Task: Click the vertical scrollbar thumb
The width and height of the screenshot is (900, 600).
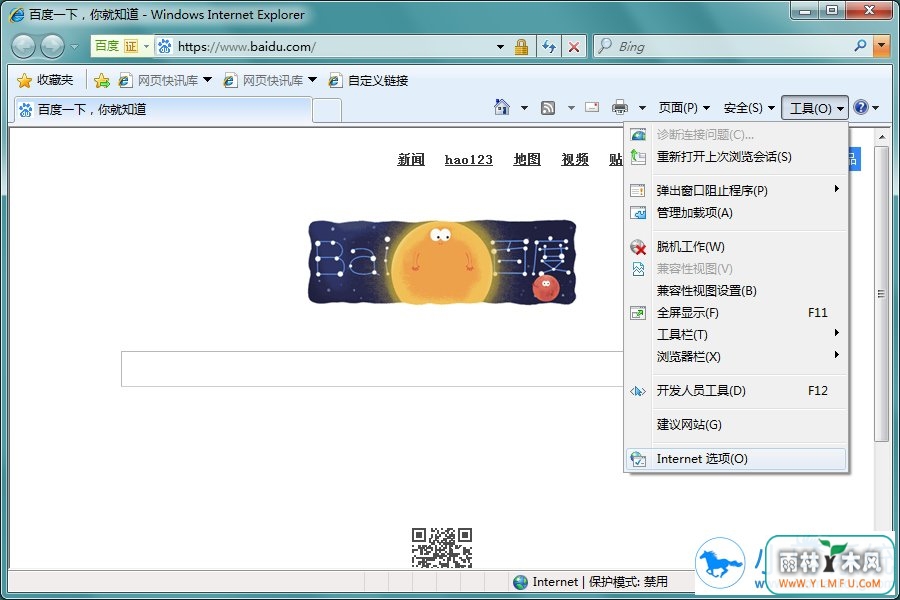Action: click(x=881, y=293)
